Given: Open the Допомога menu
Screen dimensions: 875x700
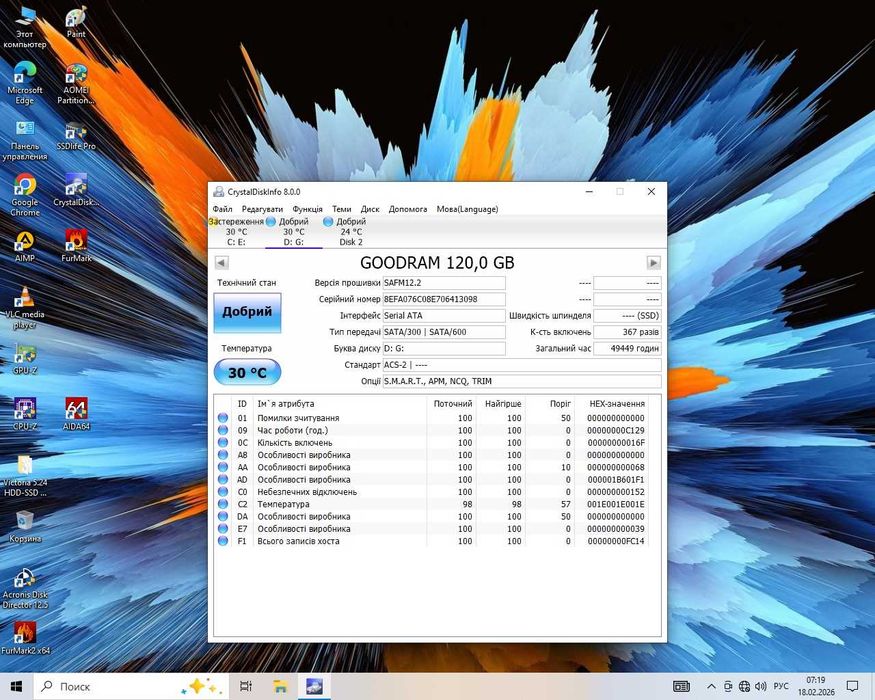Looking at the screenshot, I should (x=408, y=209).
